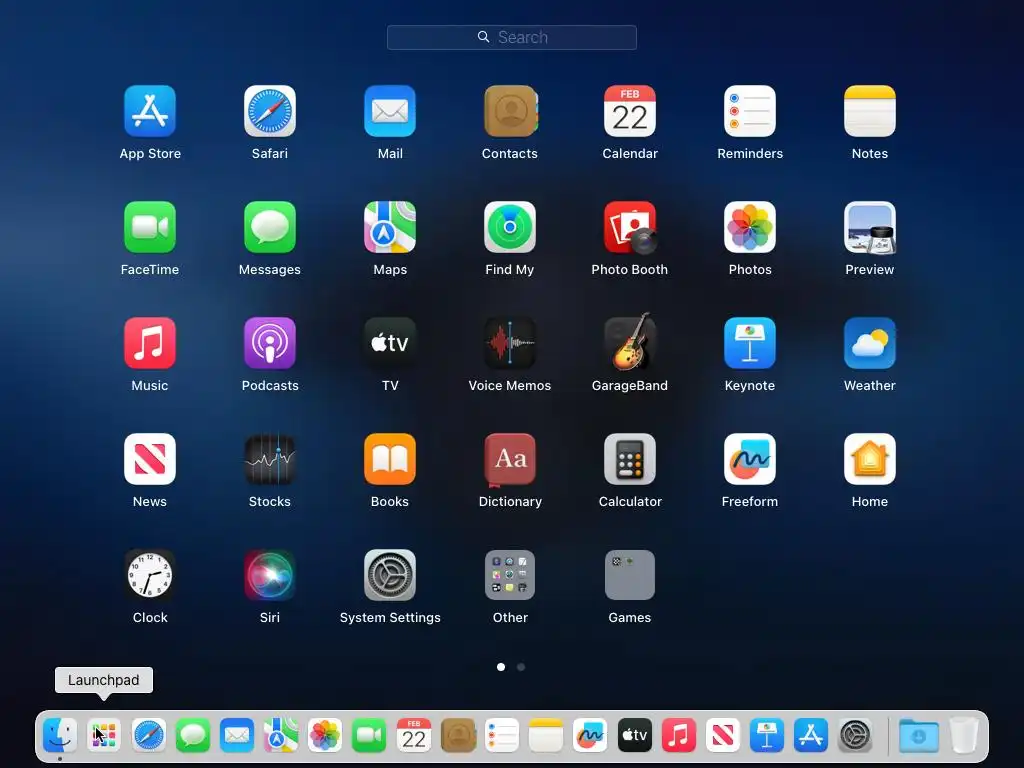1024x768 pixels.
Task: Open the Photo Booth app
Action: point(630,227)
